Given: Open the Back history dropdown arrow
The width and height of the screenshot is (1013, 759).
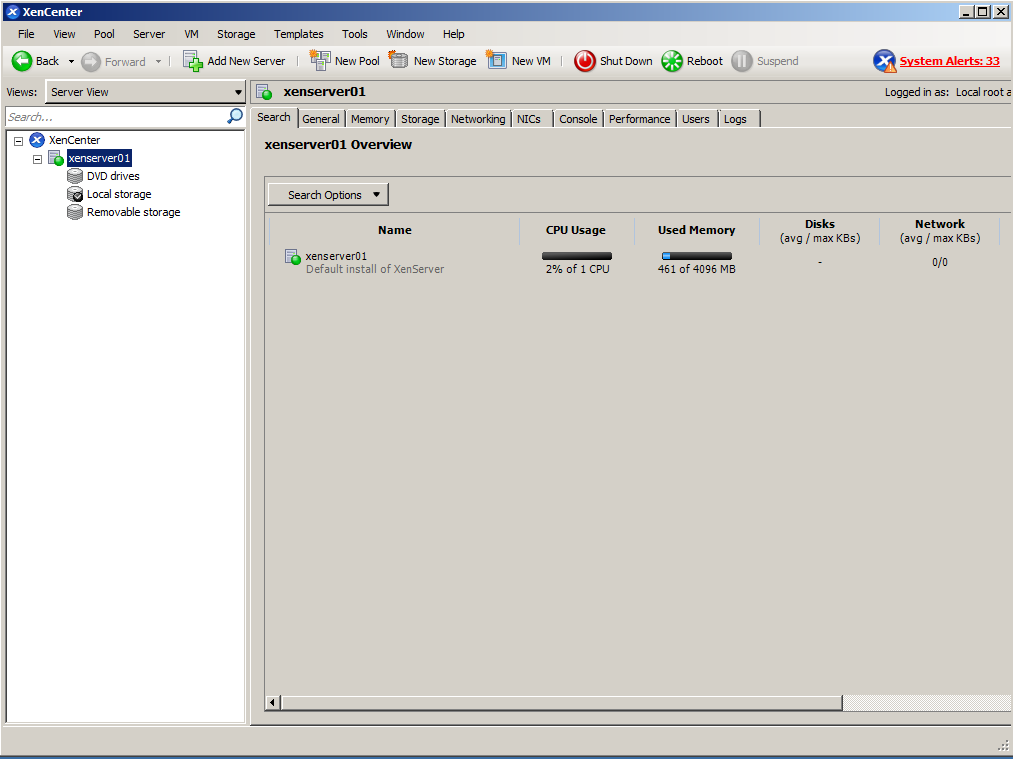Looking at the screenshot, I should pyautogui.click(x=71, y=62).
